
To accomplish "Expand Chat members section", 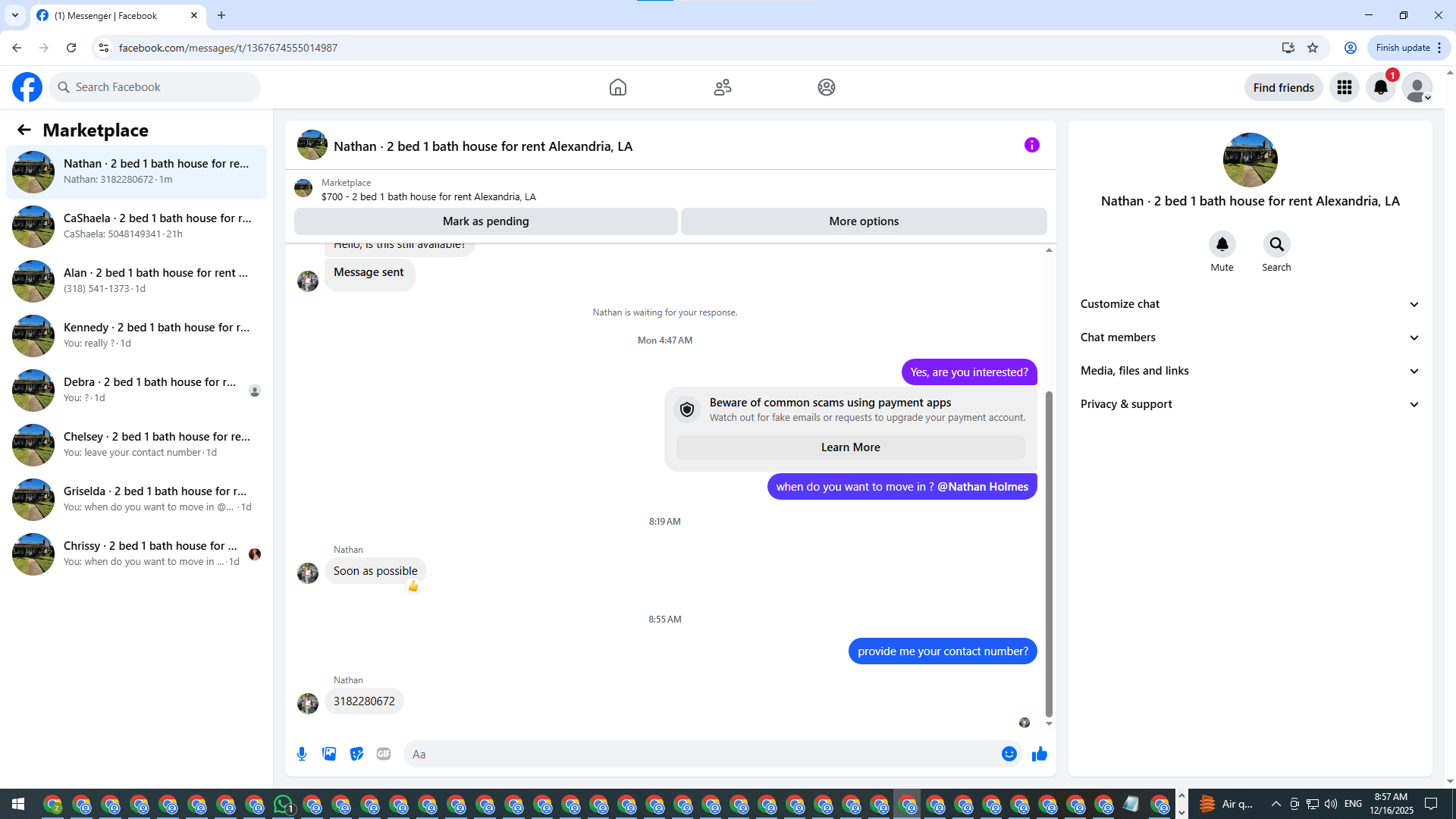I will click(1250, 337).
